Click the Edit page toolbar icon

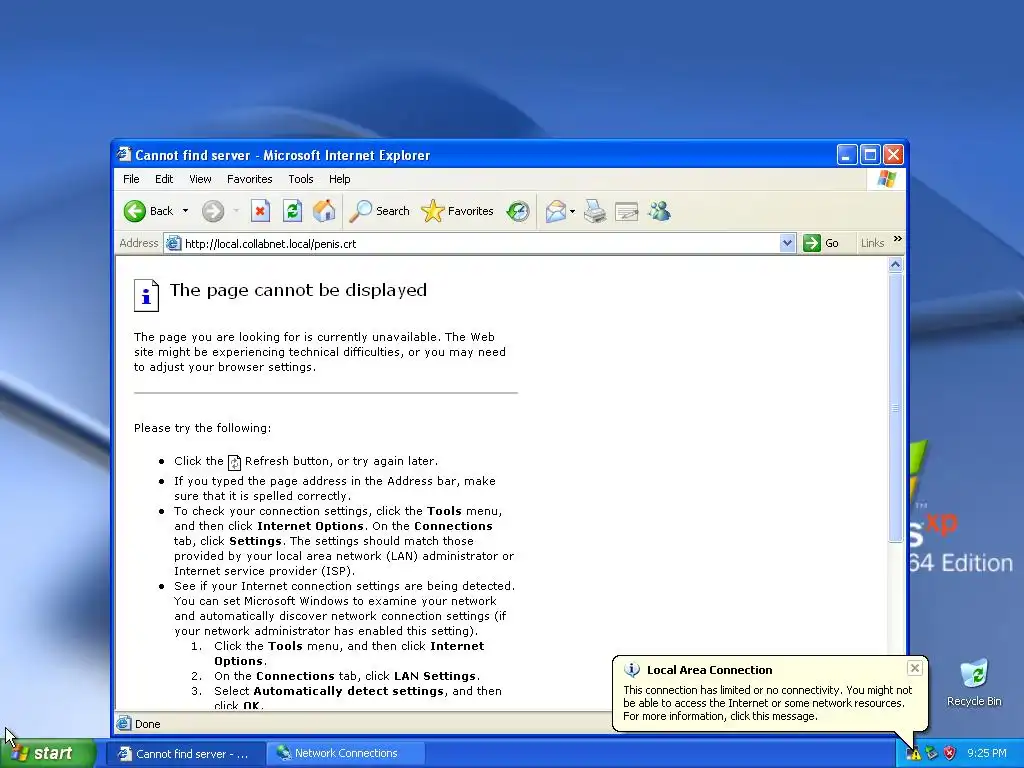click(627, 211)
